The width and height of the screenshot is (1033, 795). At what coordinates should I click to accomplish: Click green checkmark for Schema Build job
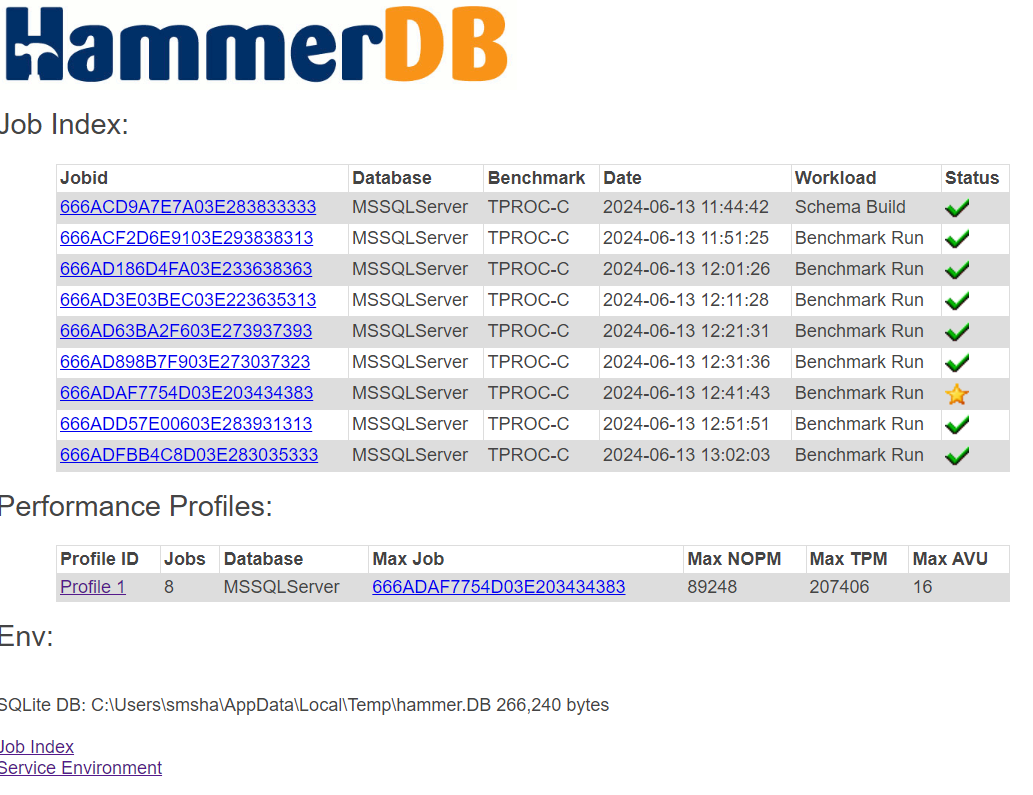point(957,208)
